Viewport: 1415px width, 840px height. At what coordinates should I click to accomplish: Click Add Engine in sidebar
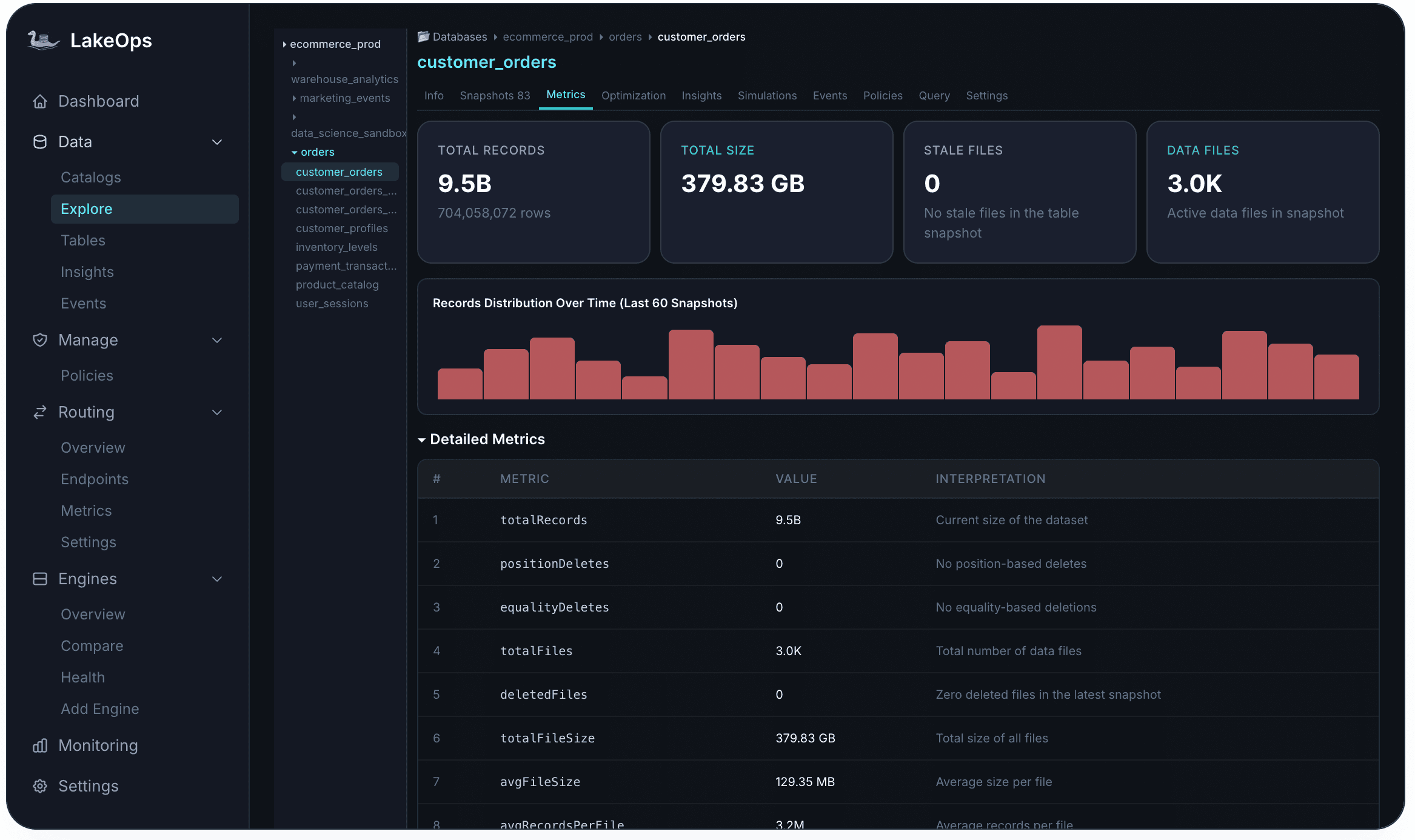[x=100, y=709]
